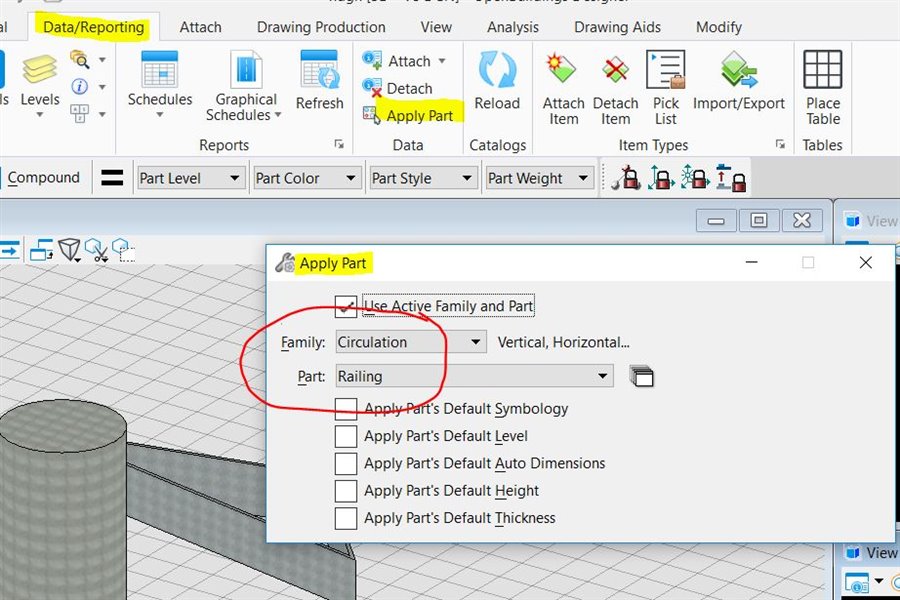Open the Modify ribbon tab

tap(719, 27)
